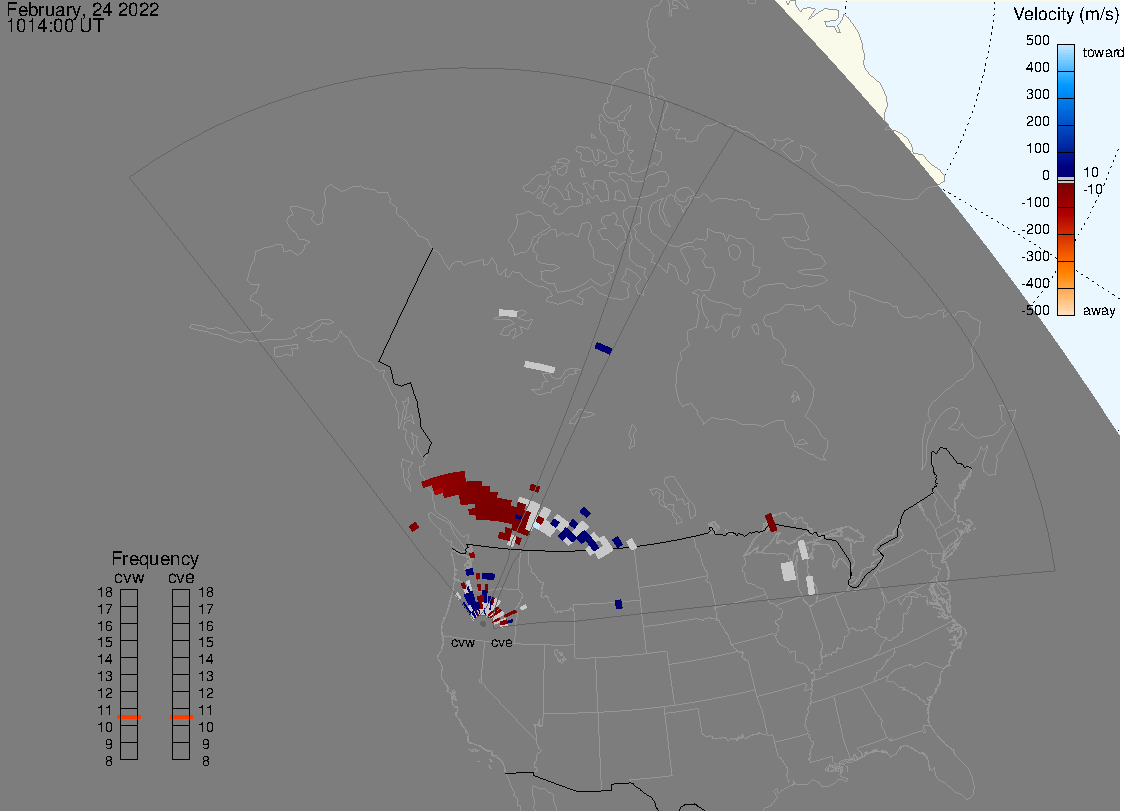This screenshot has height=811, width=1124.
Task: Click the radar station dot above cvw/cve labels
Action: pyautogui.click(x=483, y=624)
